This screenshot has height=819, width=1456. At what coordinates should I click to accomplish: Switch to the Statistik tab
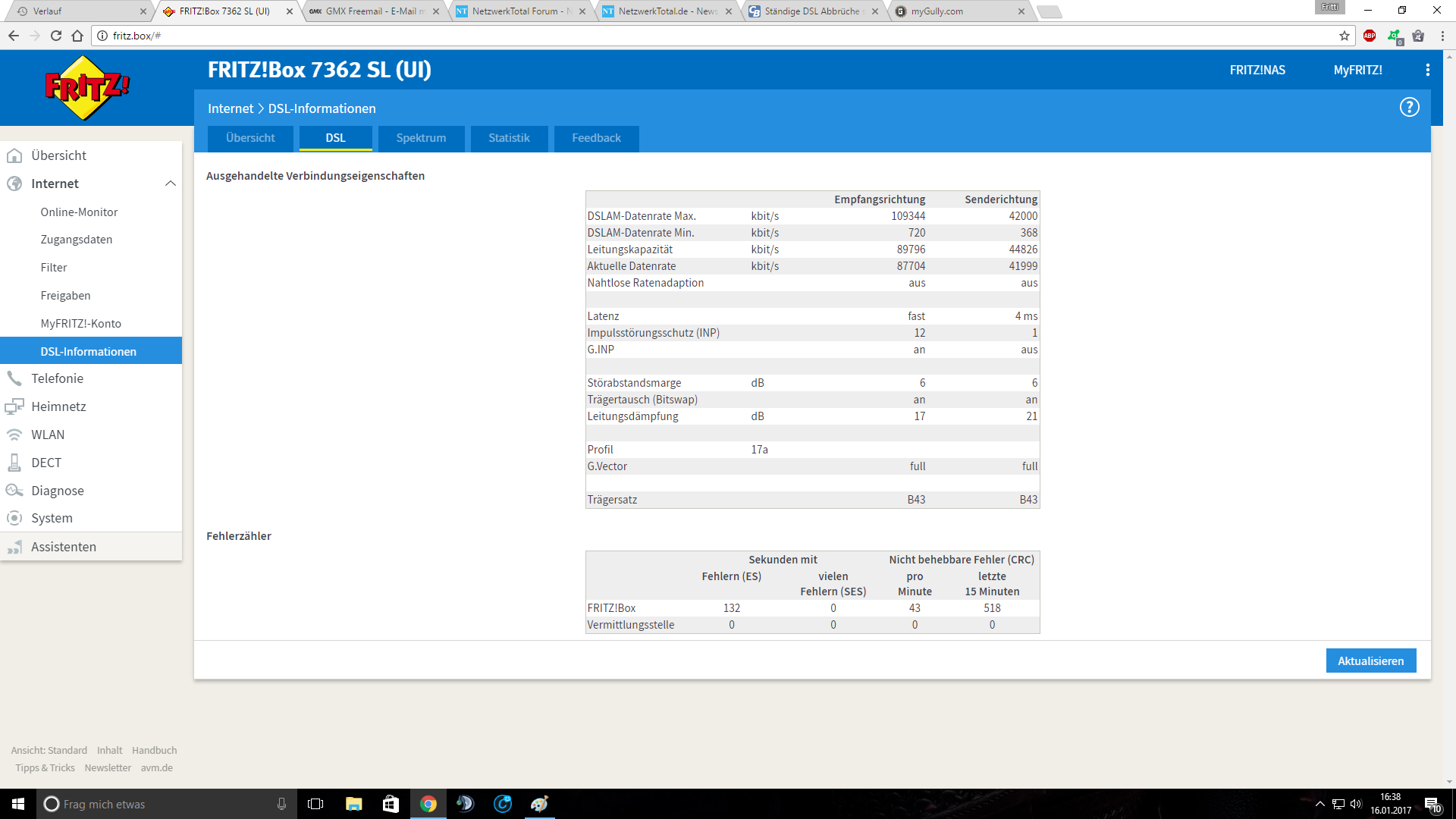[x=509, y=138]
